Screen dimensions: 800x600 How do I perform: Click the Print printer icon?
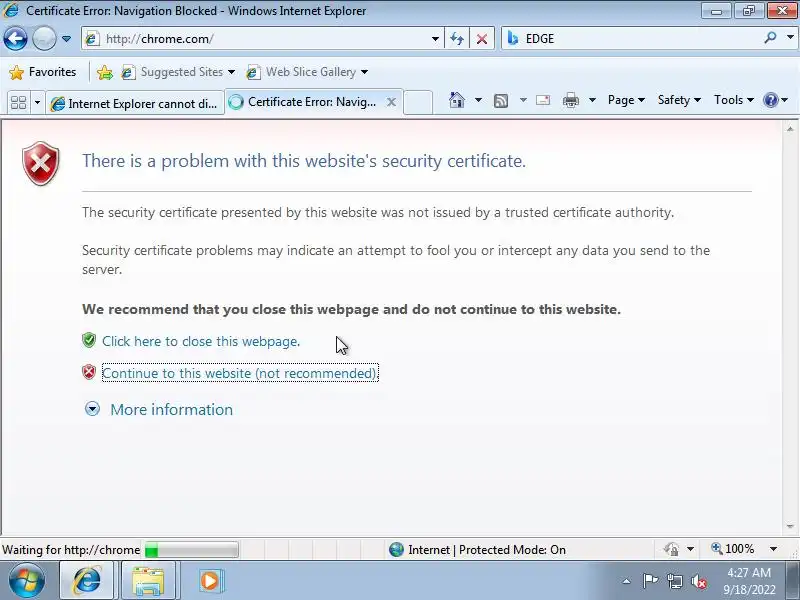(x=570, y=100)
